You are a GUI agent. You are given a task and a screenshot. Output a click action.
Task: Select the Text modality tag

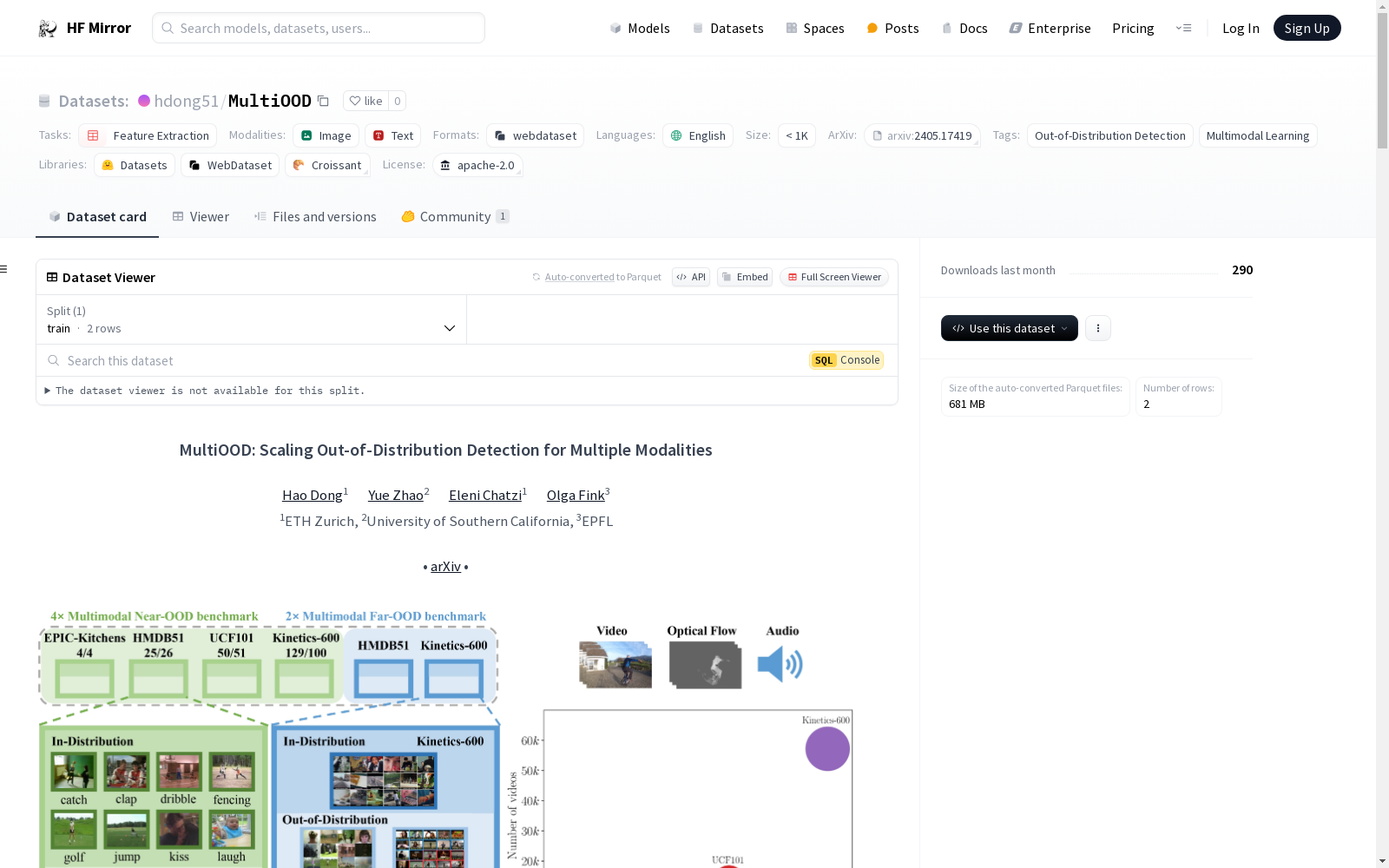392,135
